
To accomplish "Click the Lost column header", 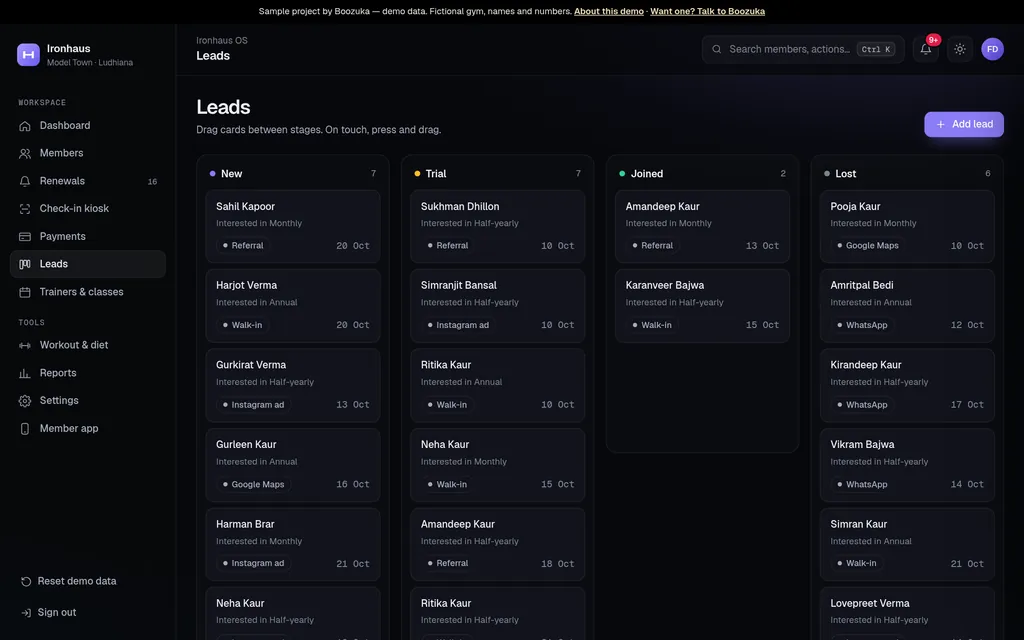I will (x=907, y=174).
